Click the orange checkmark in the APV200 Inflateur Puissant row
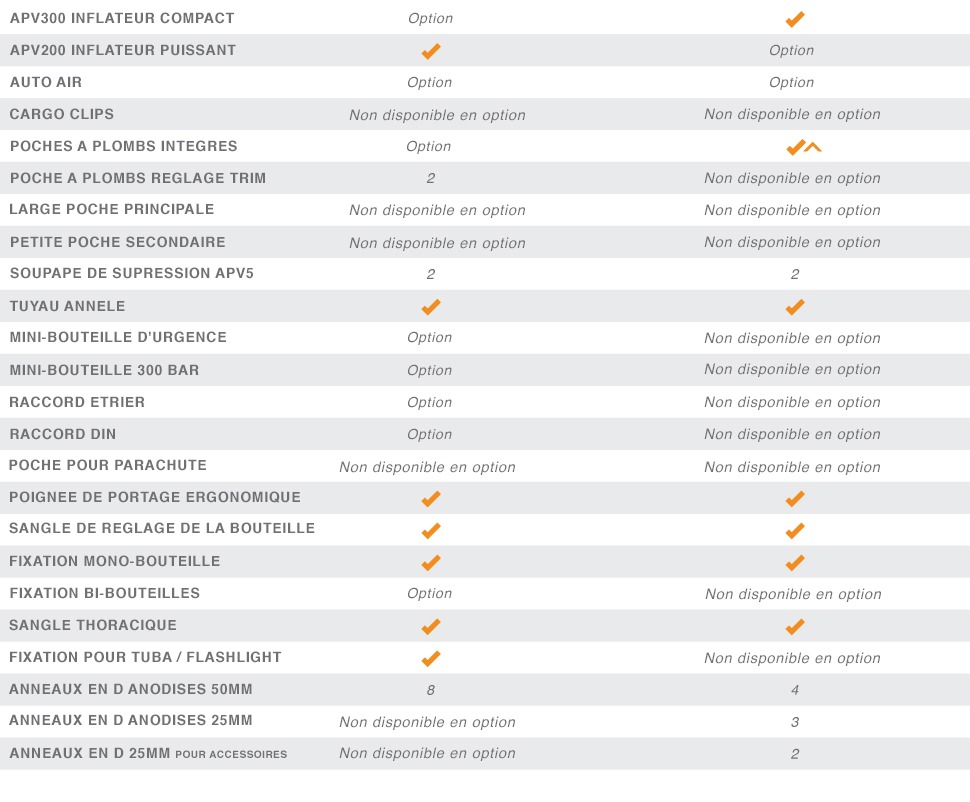 pos(431,51)
